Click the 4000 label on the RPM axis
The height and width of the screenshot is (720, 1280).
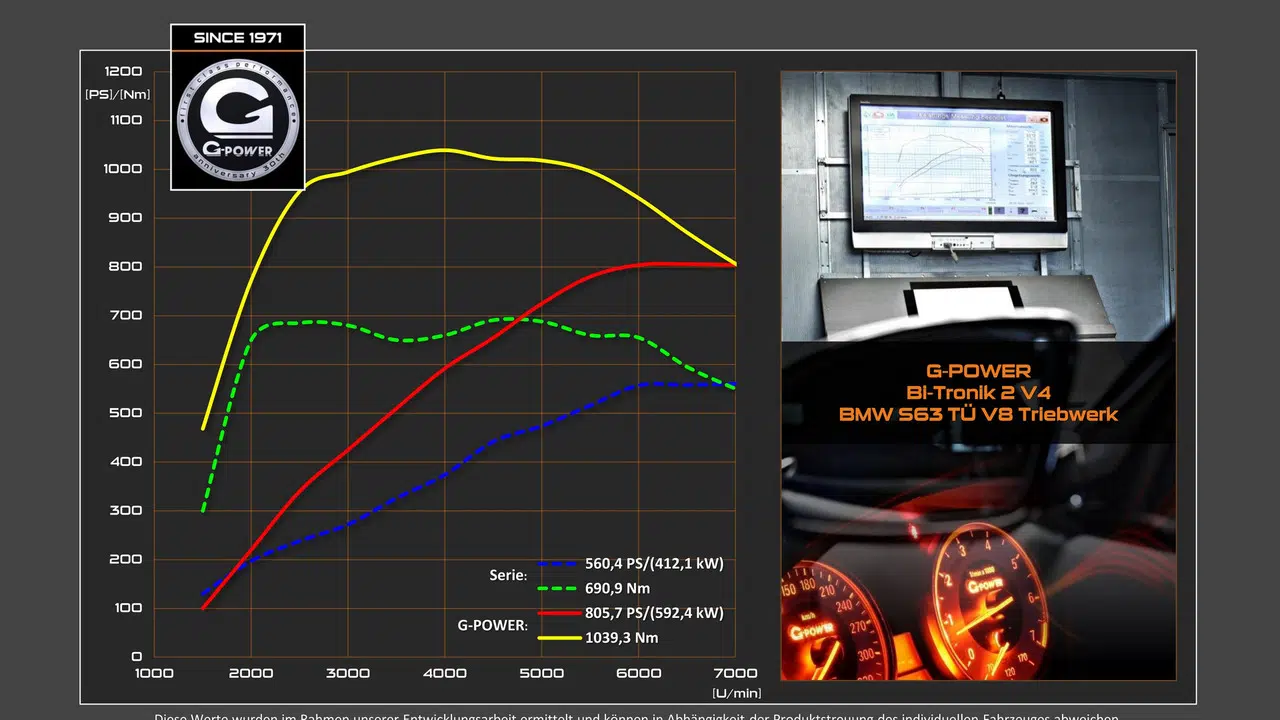(444, 673)
